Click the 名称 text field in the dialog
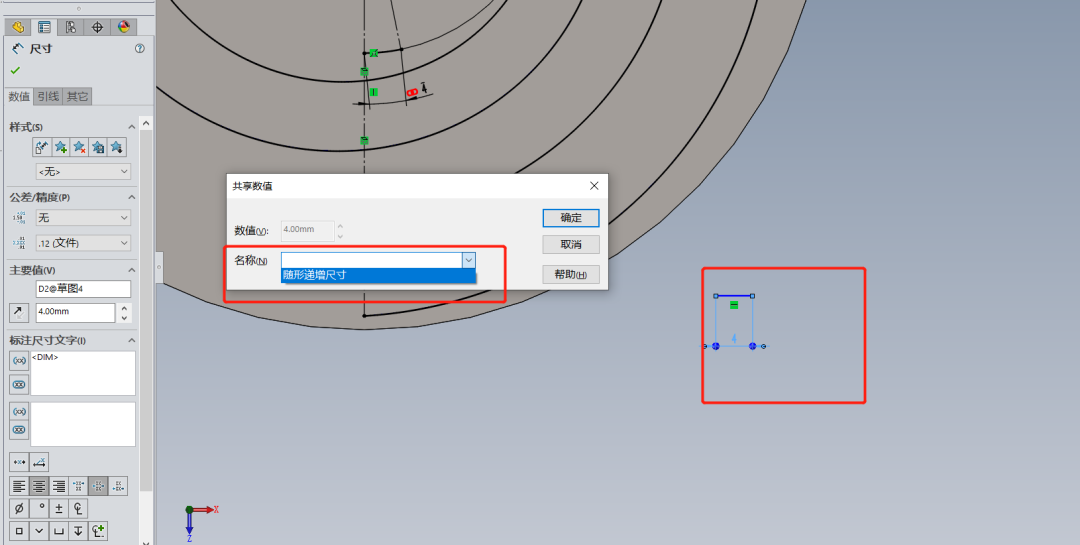The image size is (1080, 545). click(x=371, y=260)
